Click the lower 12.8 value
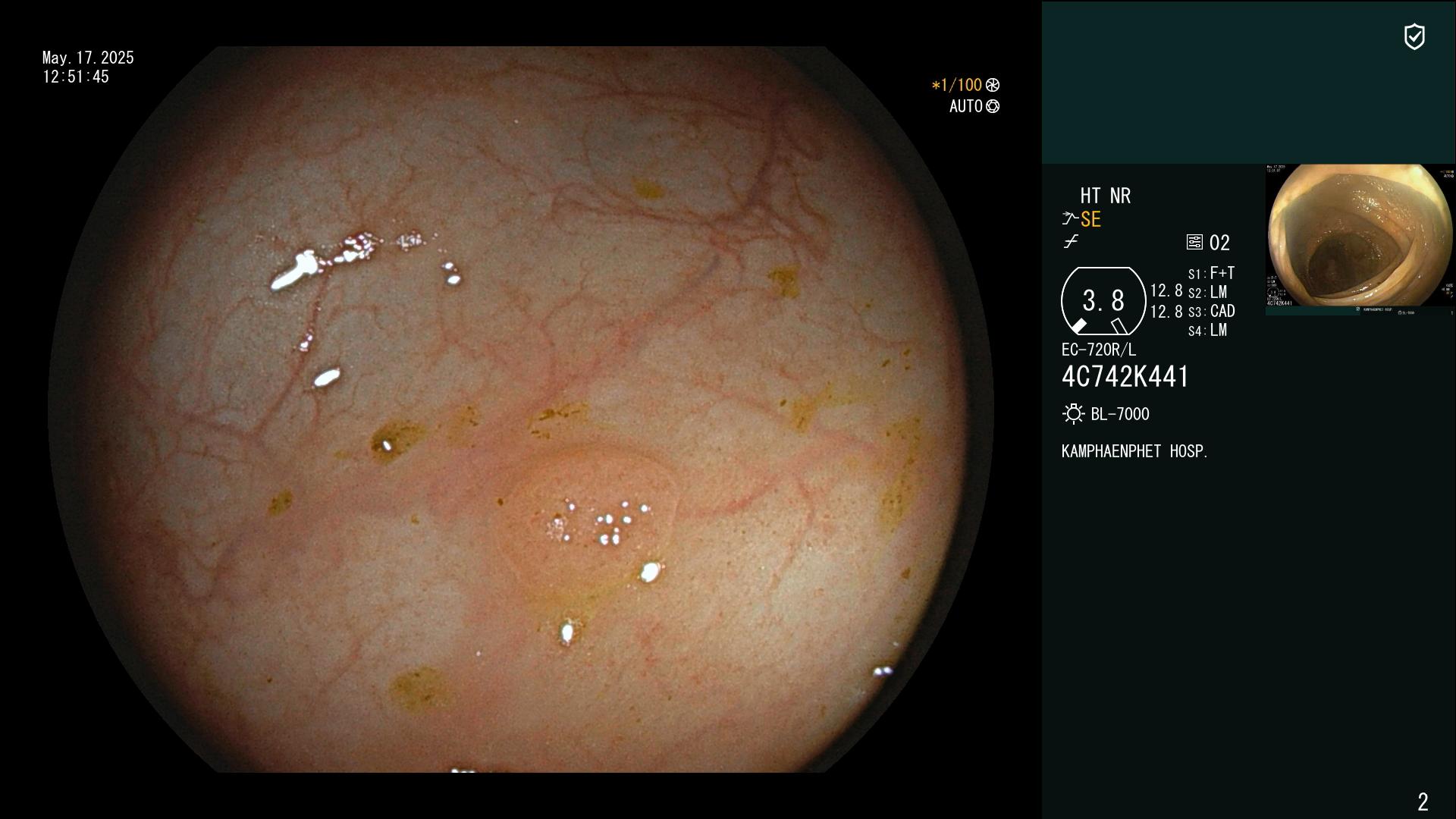The width and height of the screenshot is (1456, 819). [x=1166, y=312]
